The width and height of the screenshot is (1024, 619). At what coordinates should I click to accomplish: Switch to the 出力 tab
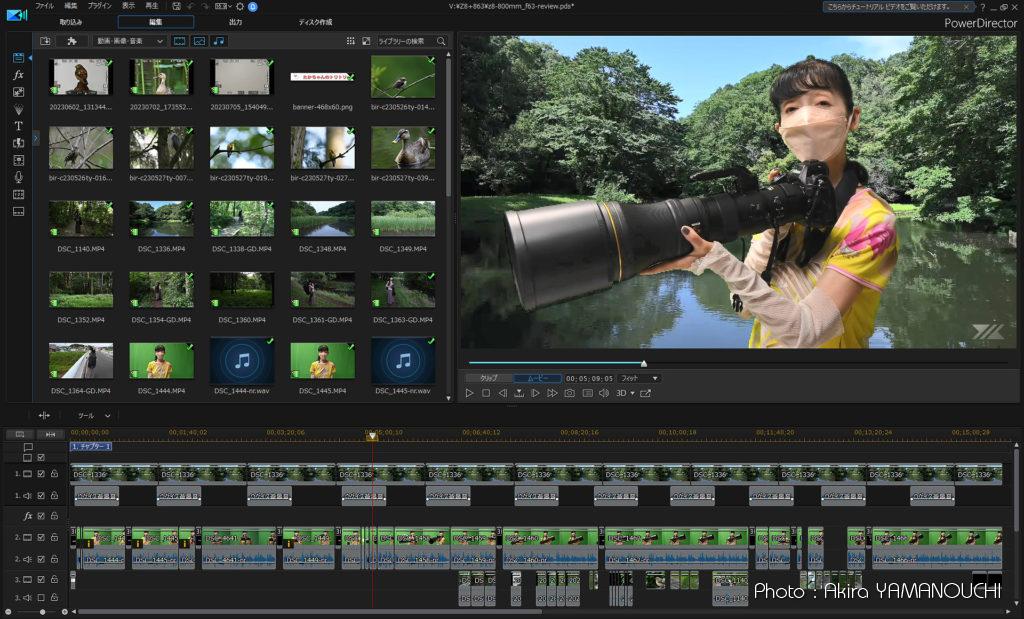[235, 22]
